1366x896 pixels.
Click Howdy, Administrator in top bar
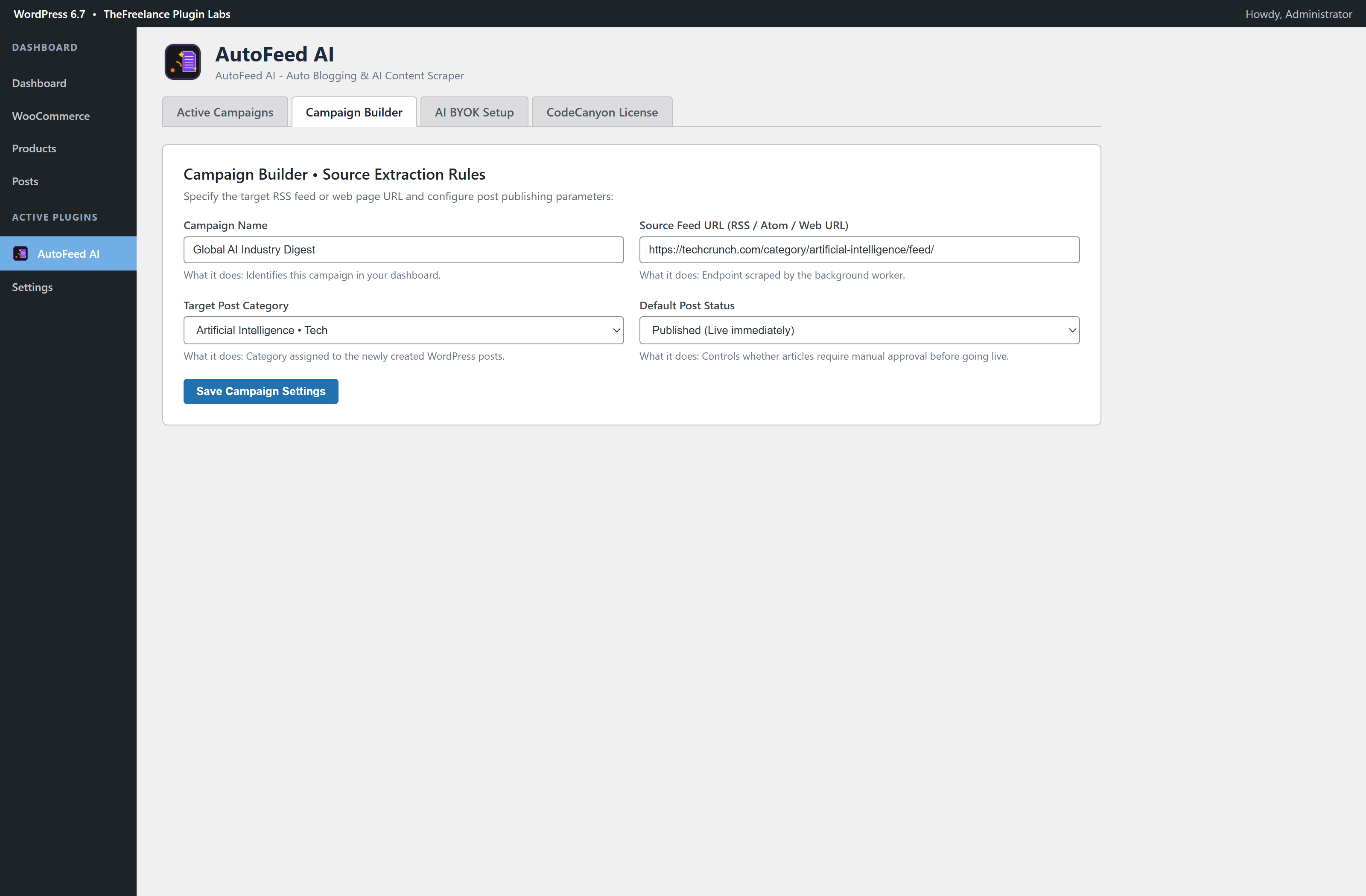(x=1298, y=14)
